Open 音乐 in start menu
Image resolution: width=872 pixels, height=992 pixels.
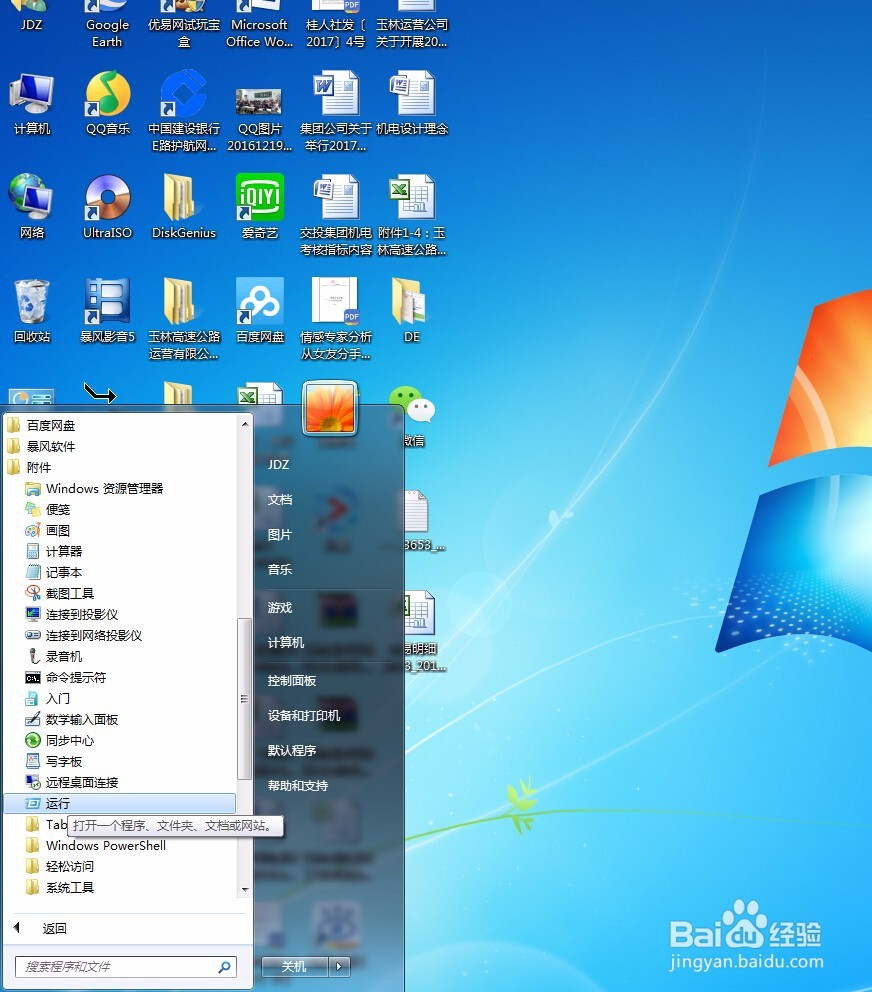point(280,569)
